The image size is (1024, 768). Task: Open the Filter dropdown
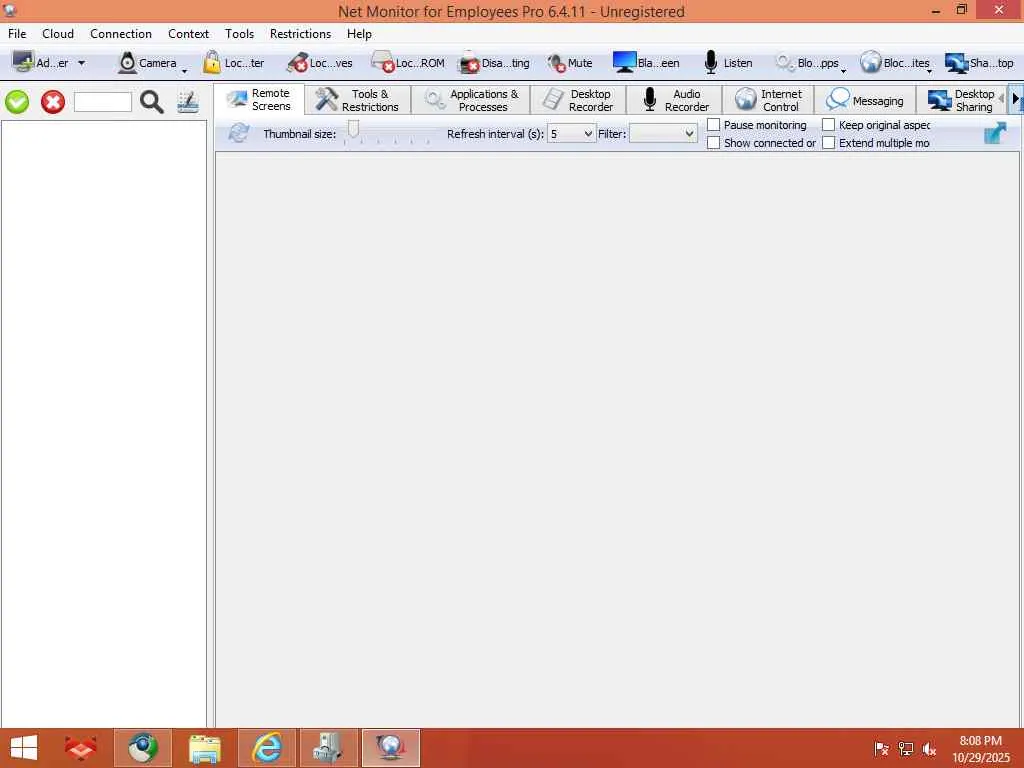[663, 134]
